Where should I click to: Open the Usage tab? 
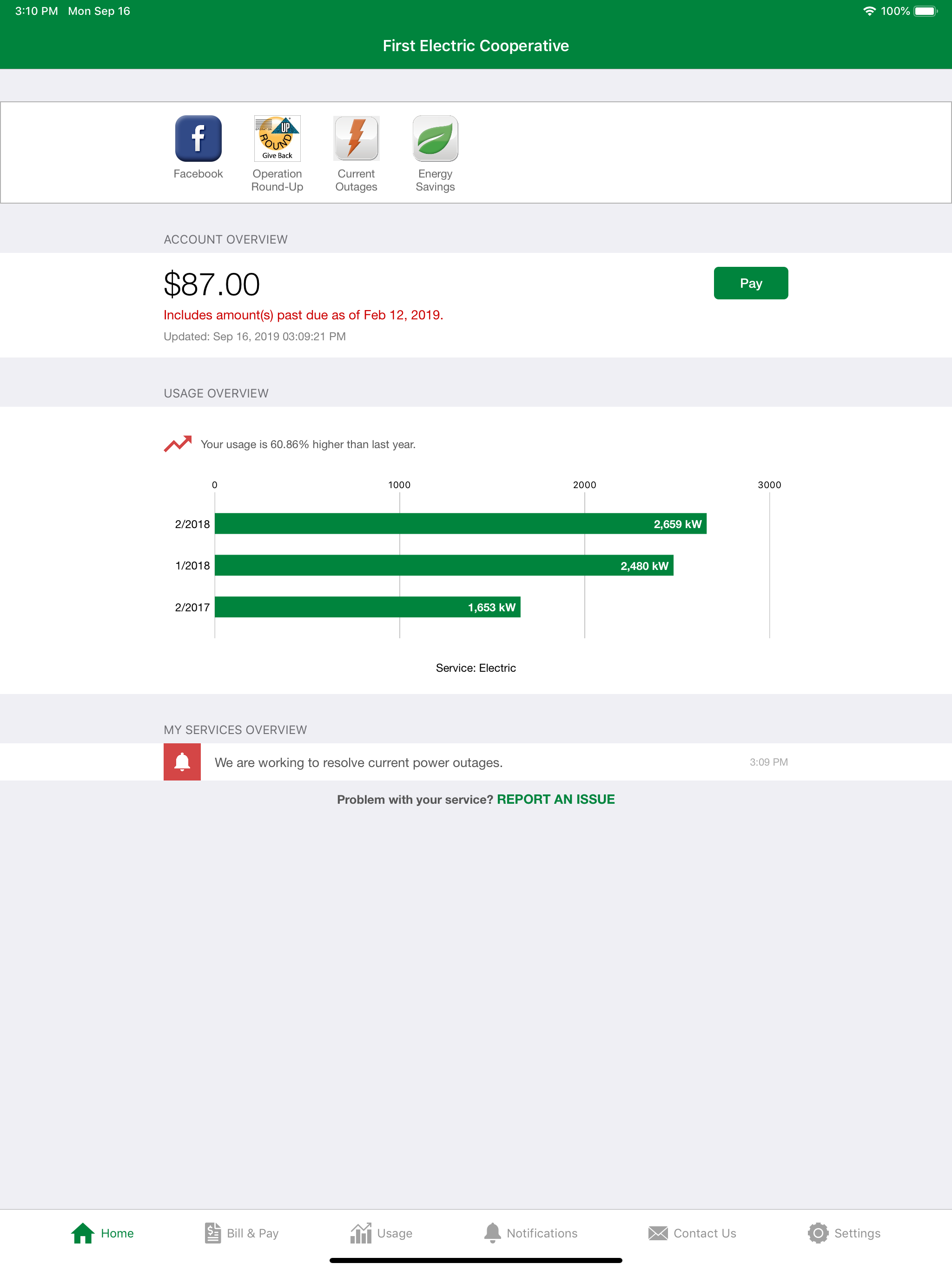tap(381, 1233)
